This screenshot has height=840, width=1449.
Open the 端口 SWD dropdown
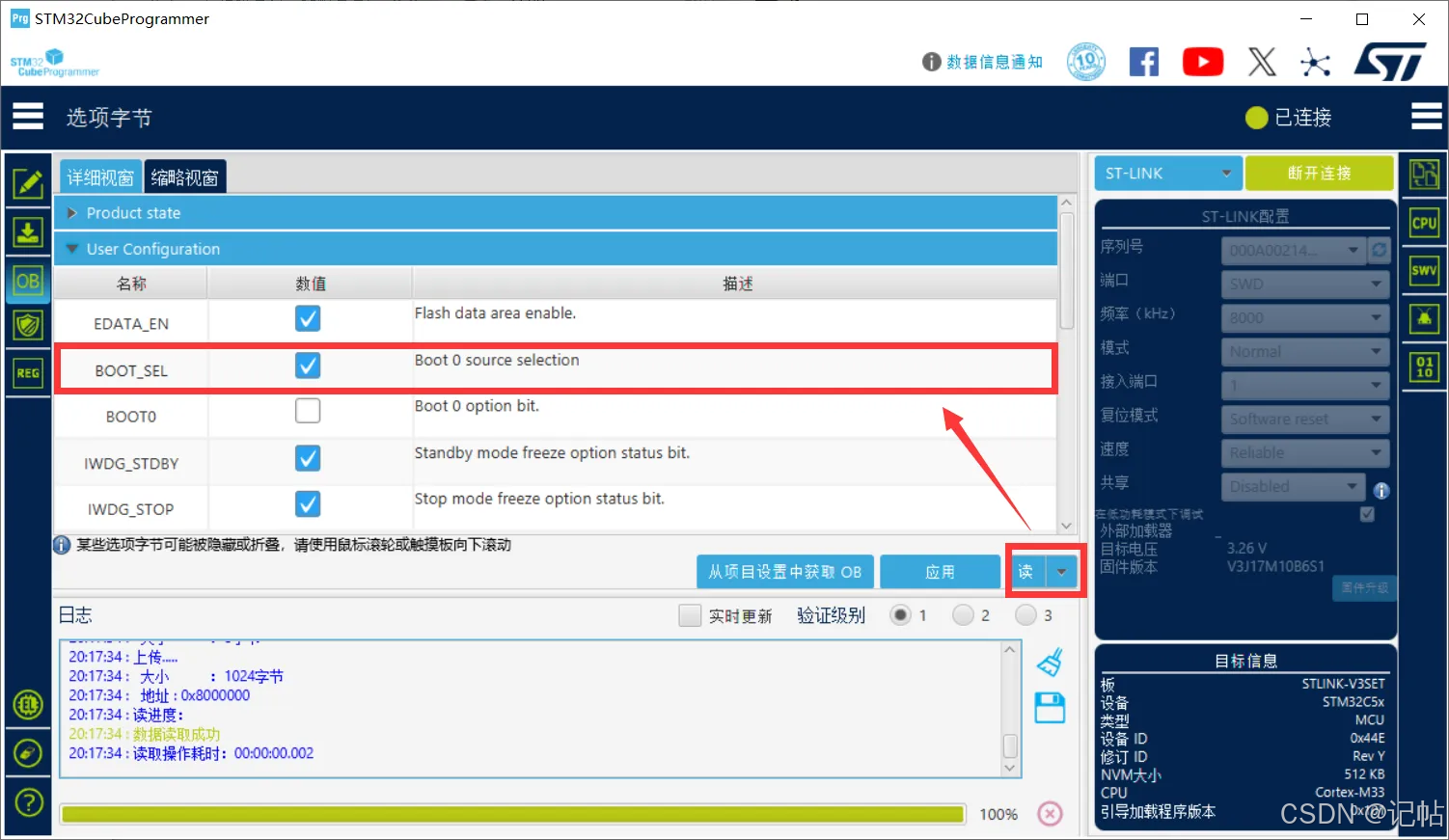click(1305, 285)
